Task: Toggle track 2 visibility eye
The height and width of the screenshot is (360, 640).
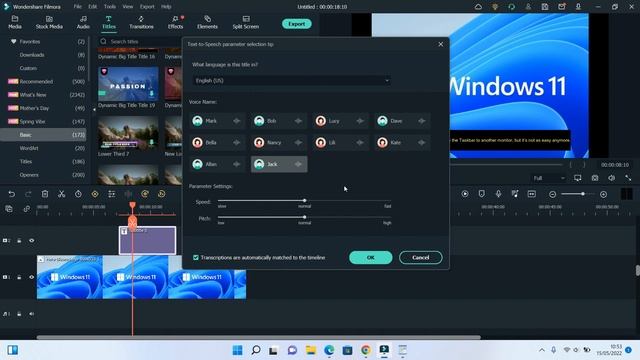Action: pyautogui.click(x=31, y=241)
